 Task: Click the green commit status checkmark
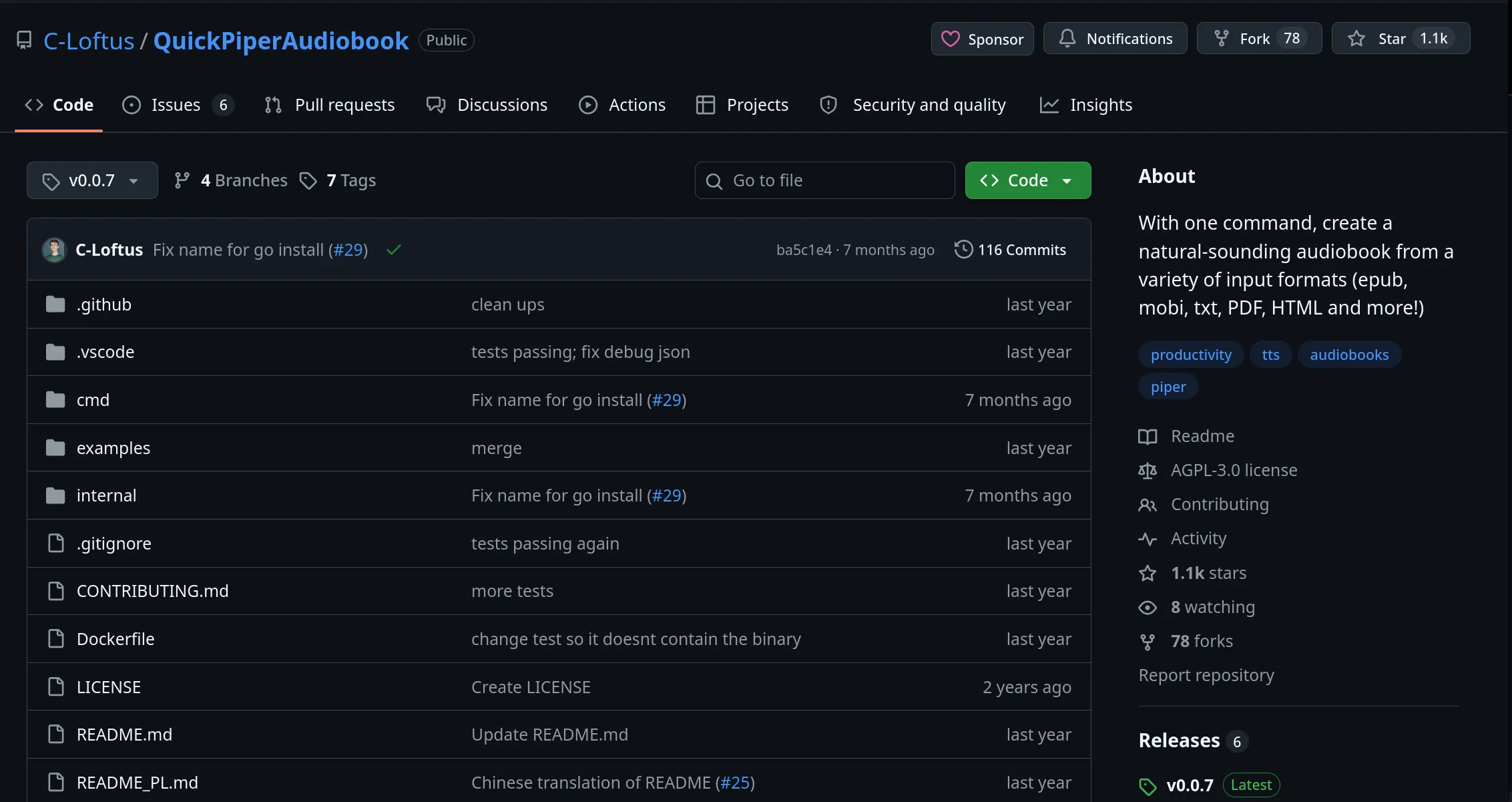coord(394,250)
